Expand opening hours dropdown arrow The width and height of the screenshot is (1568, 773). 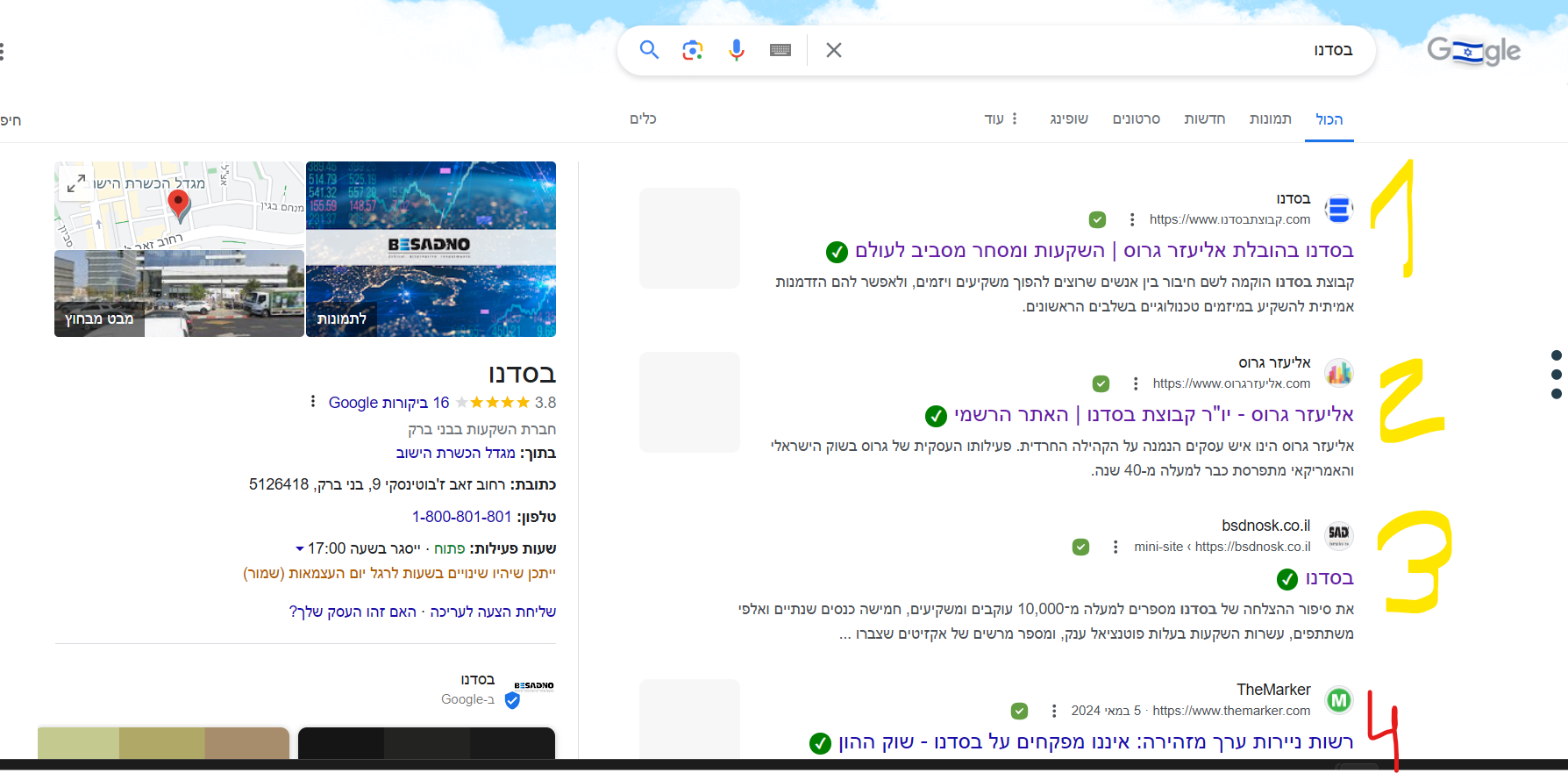tap(300, 549)
